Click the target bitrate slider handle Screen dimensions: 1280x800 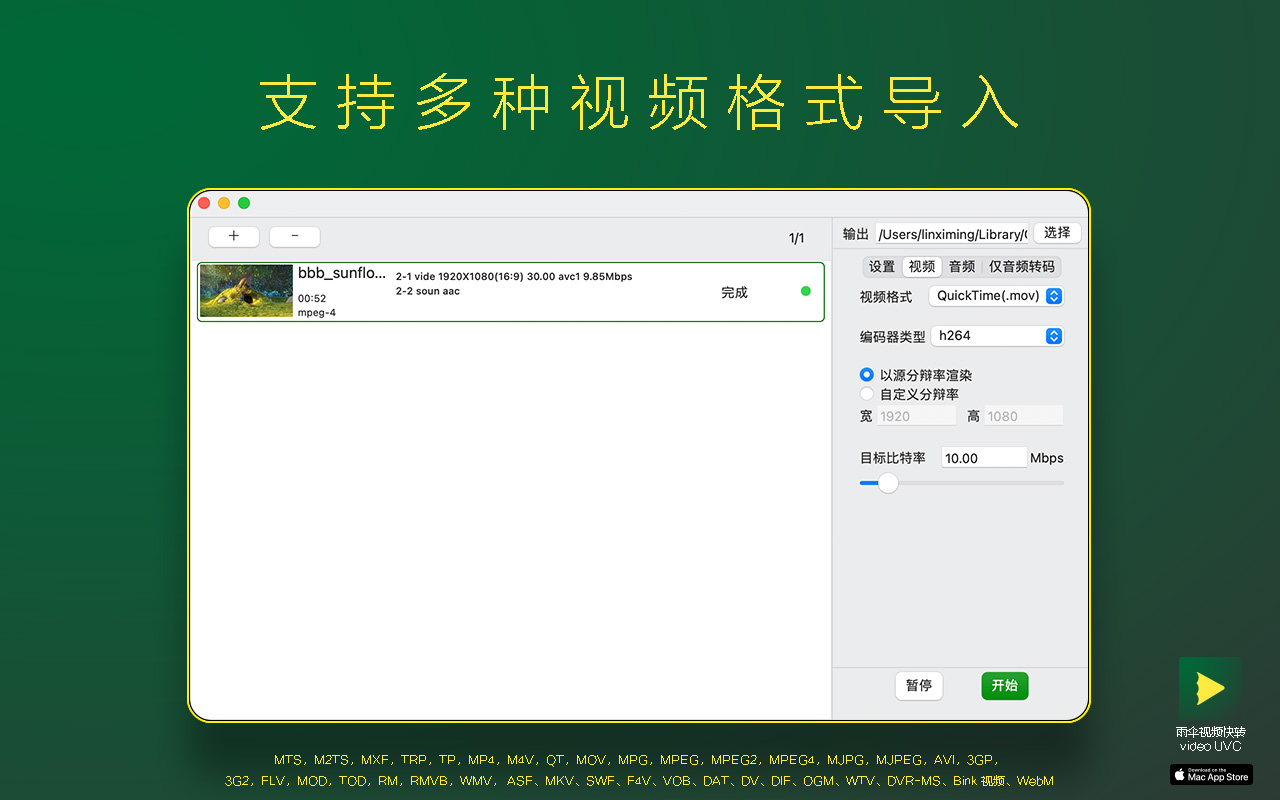(888, 483)
